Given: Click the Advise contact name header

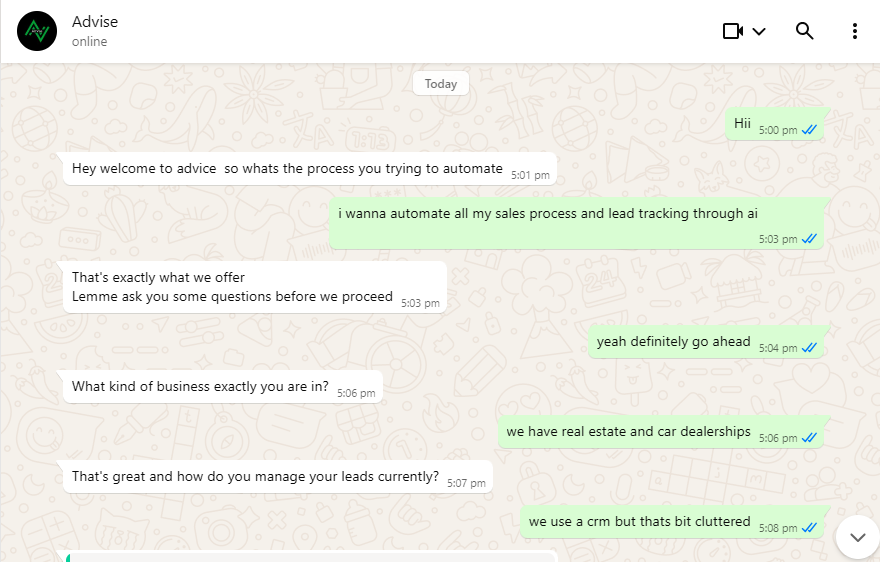Looking at the screenshot, I should [x=95, y=21].
